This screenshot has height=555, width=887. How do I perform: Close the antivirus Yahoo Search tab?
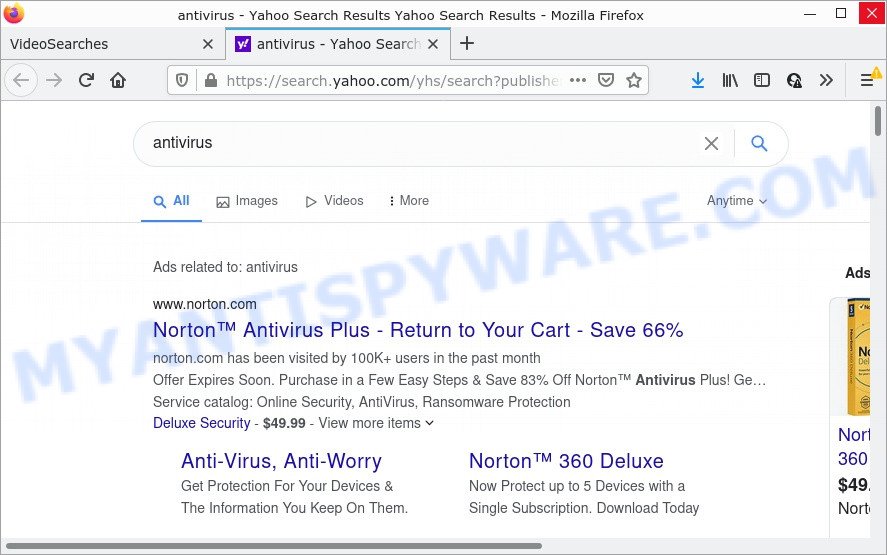(433, 44)
